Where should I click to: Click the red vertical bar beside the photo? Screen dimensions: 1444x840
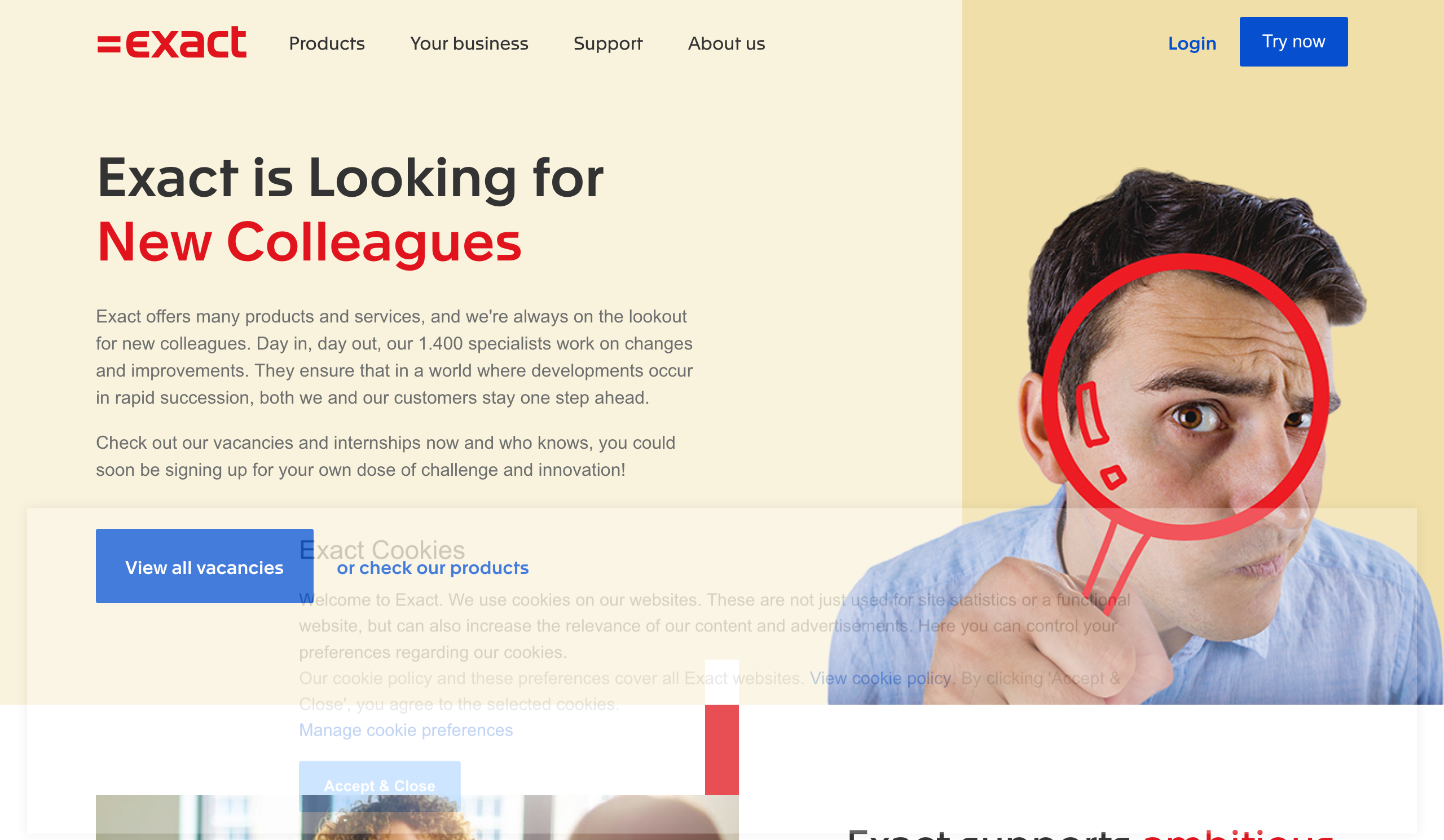(721, 750)
